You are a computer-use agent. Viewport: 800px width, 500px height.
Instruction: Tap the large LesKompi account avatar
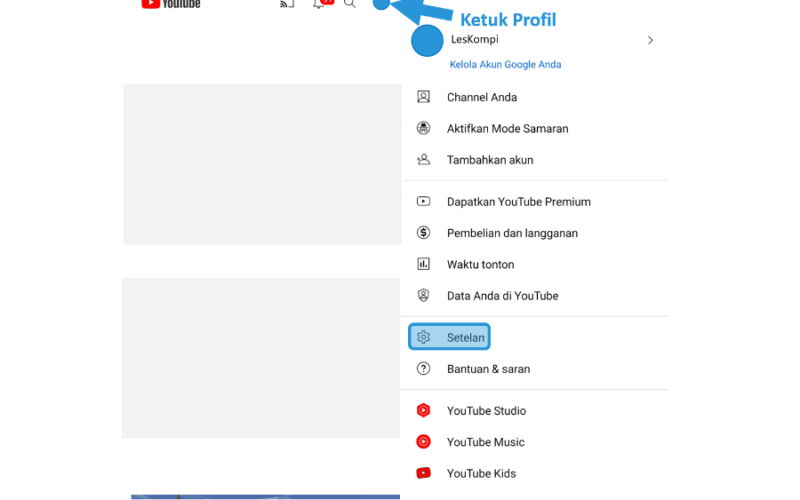point(427,40)
